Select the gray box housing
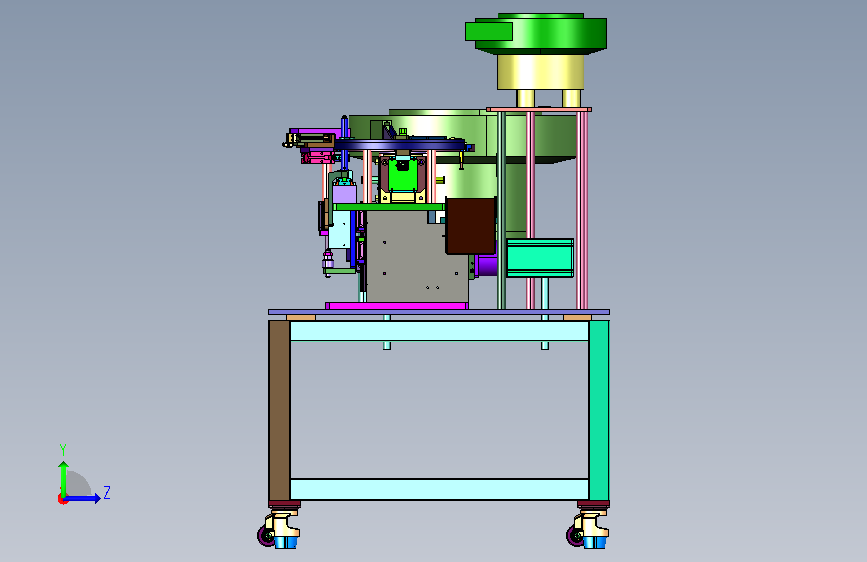The height and width of the screenshot is (562, 867). pyautogui.click(x=417, y=257)
